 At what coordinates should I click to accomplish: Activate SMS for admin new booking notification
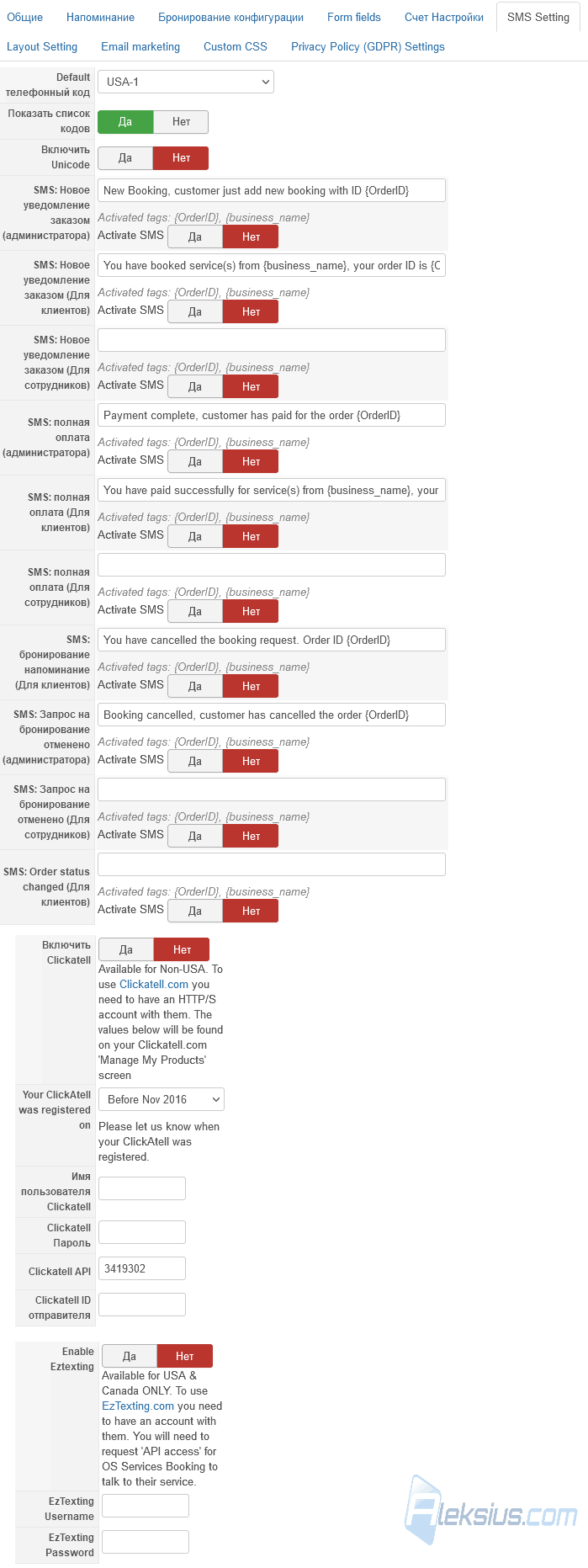(x=195, y=237)
